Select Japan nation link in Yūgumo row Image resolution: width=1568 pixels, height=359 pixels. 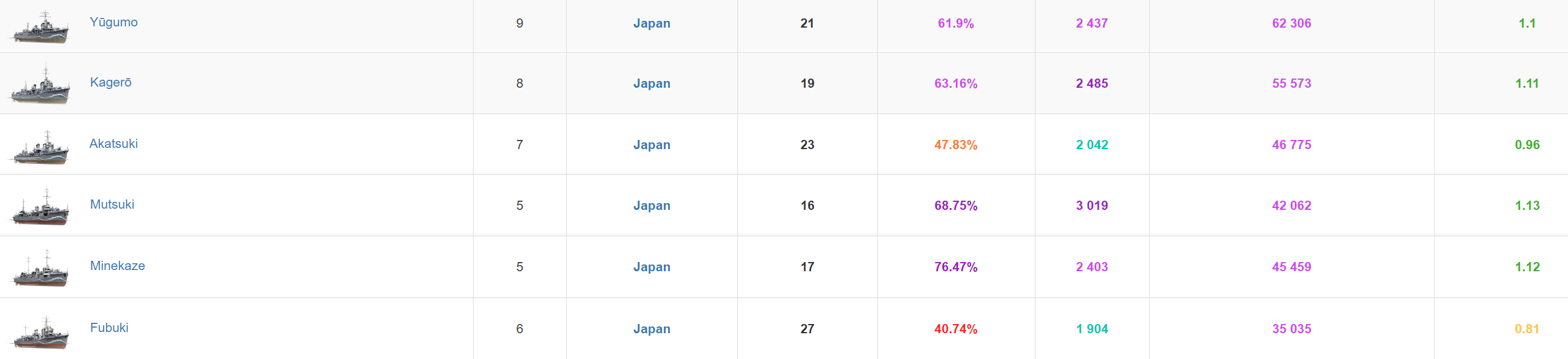coord(651,23)
